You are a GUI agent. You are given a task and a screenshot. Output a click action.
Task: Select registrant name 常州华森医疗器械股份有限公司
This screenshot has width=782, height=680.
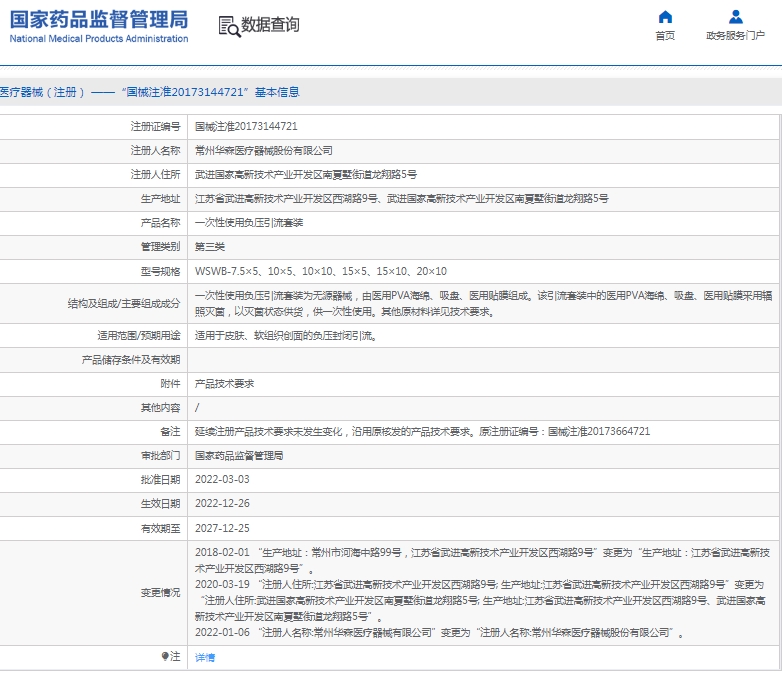point(263,150)
